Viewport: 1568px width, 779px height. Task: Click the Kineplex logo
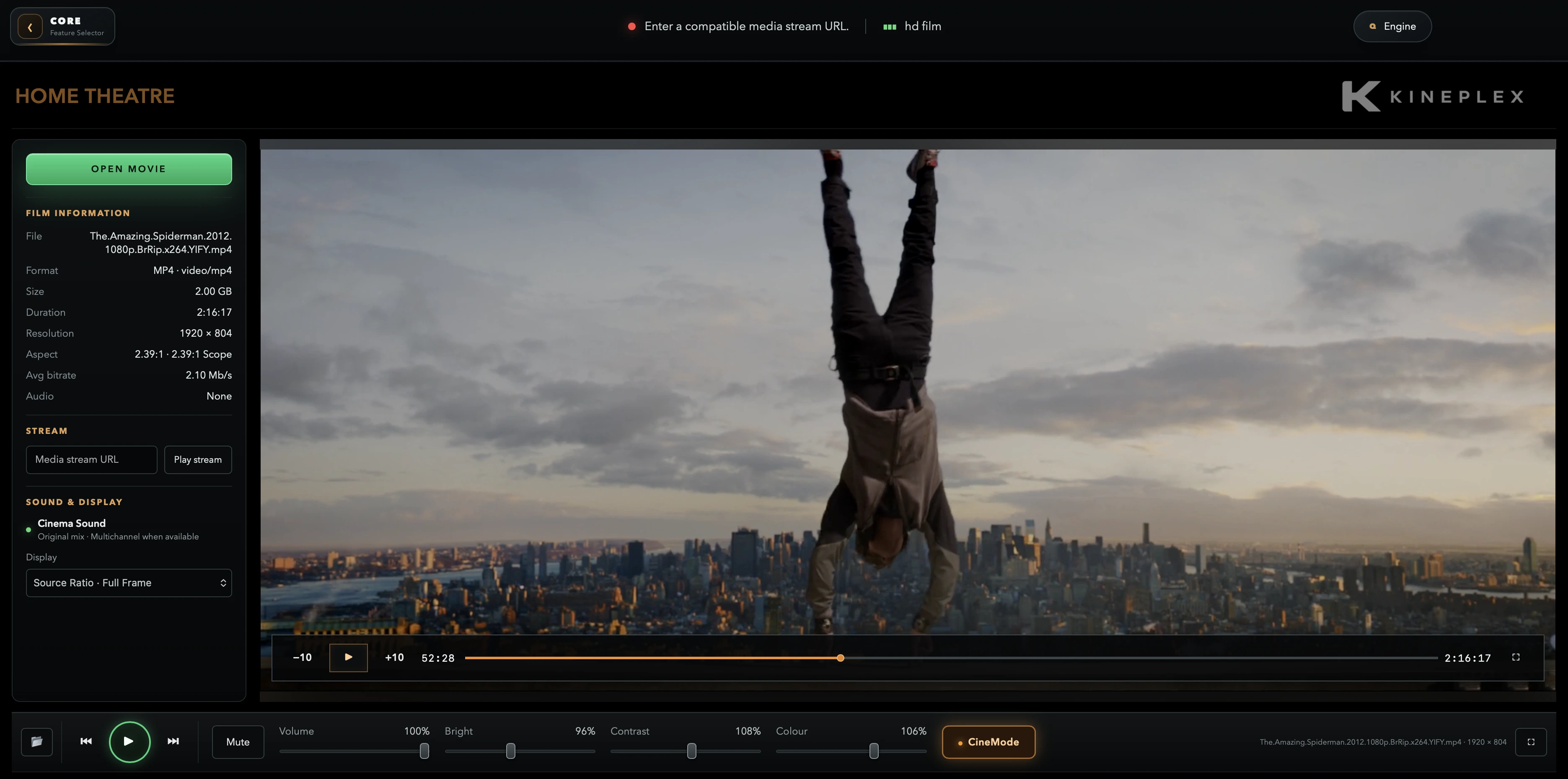1433,96
